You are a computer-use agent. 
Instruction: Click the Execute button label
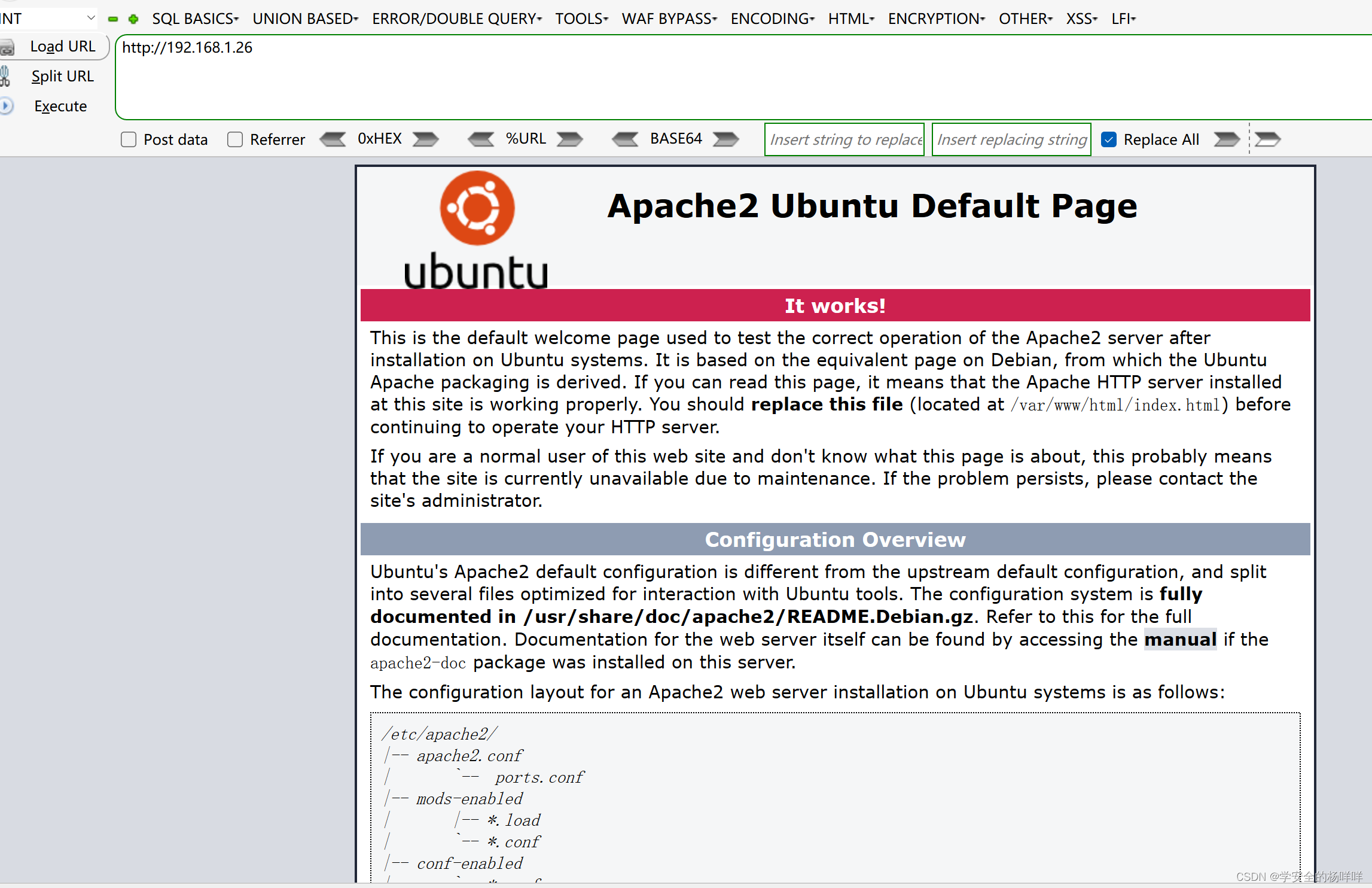coord(60,106)
